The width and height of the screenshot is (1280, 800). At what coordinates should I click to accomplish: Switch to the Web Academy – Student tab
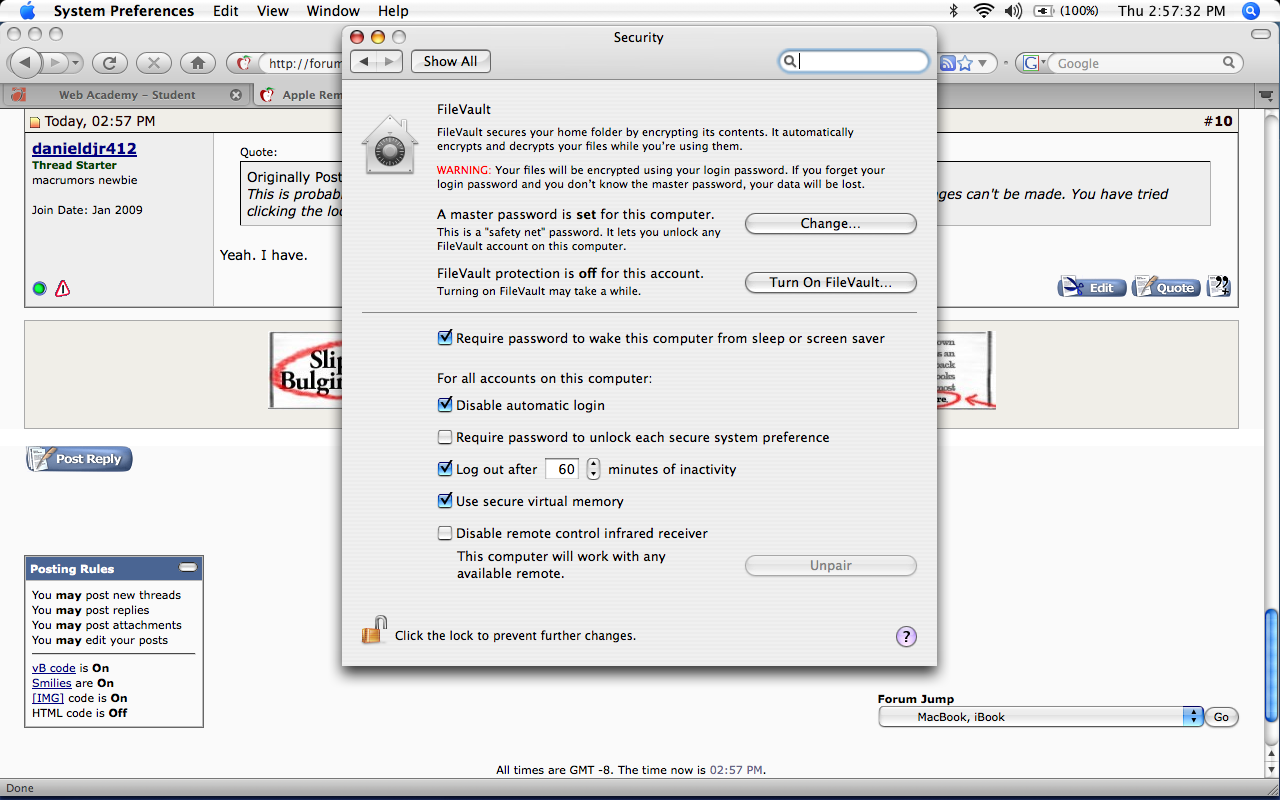[x=127, y=95]
